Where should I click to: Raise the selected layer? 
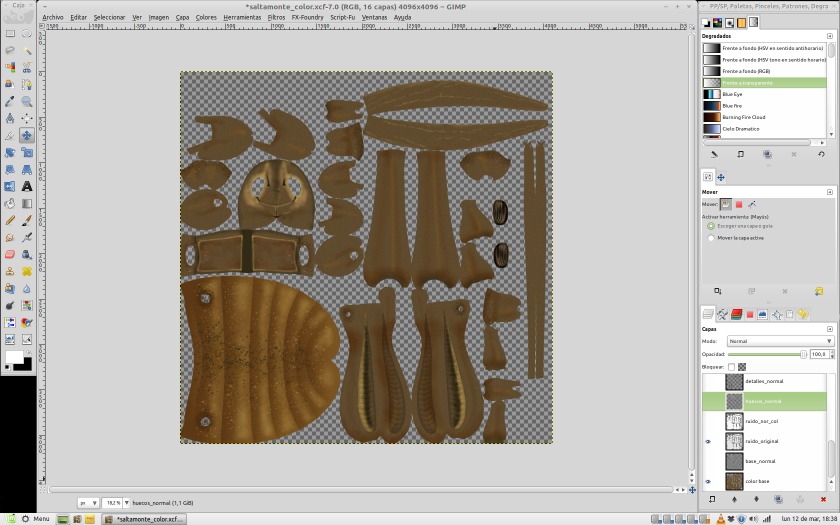pos(734,499)
